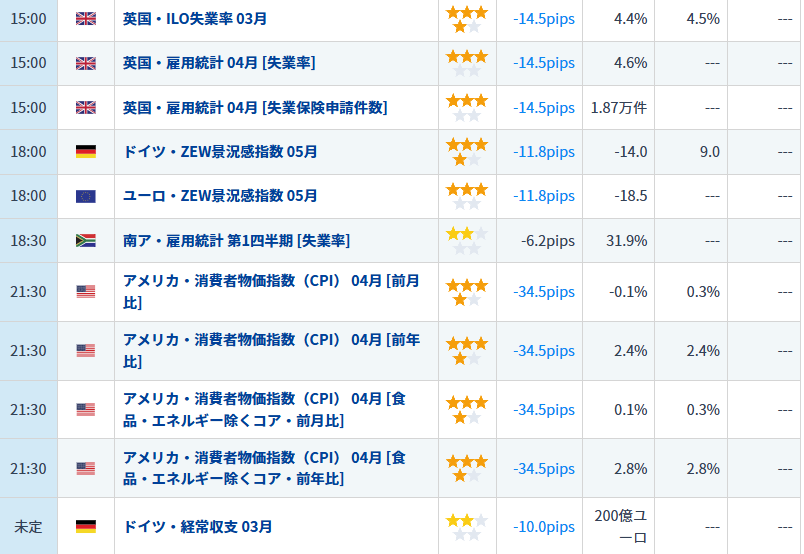804x554 pixels.
Task: Click US flag beside CPI 04月 [前月比]
Action: pyautogui.click(x=86, y=292)
